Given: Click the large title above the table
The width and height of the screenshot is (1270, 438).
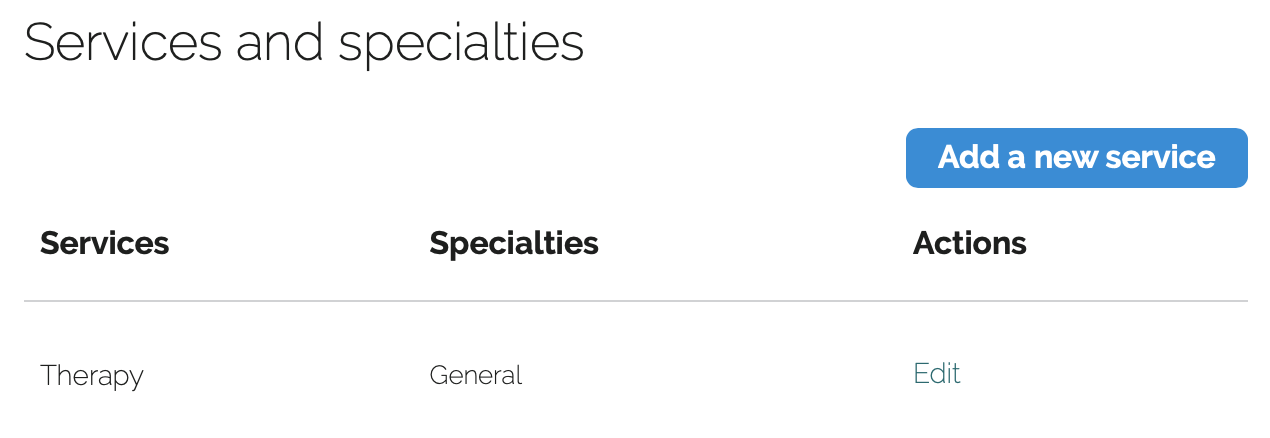Looking at the screenshot, I should [304, 43].
